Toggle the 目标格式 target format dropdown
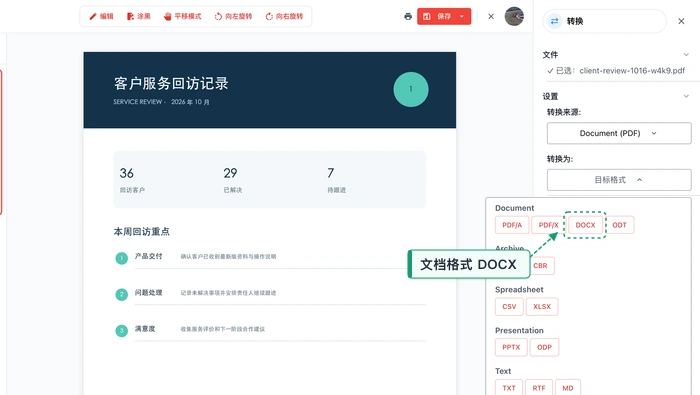Screen dimensions: 700x395 tap(619, 180)
